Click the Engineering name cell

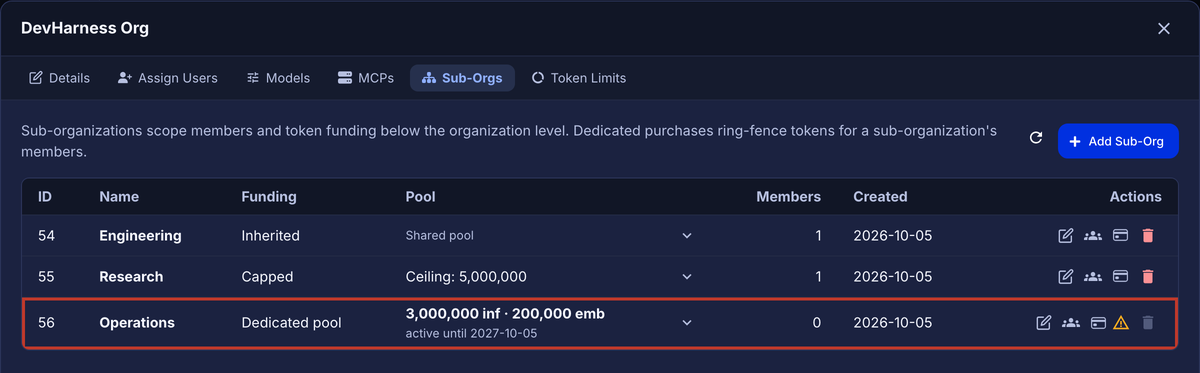pyautogui.click(x=140, y=236)
